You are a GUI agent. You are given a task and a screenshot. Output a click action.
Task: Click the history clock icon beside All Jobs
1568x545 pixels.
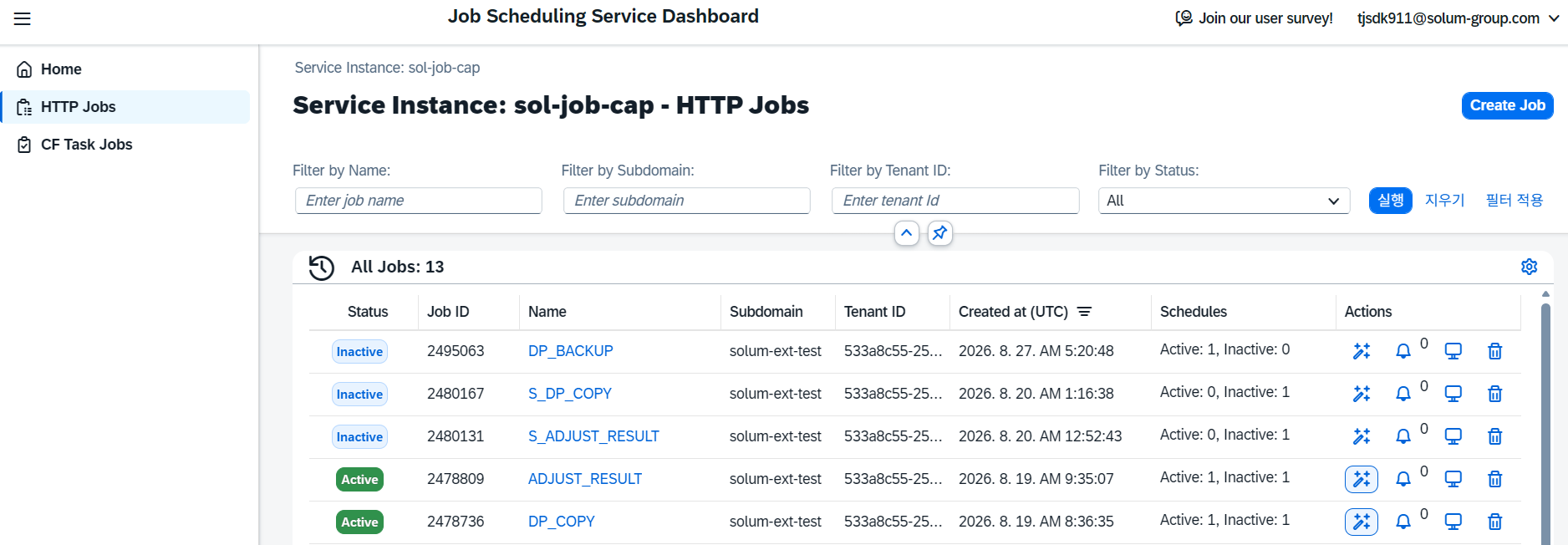[x=322, y=267]
